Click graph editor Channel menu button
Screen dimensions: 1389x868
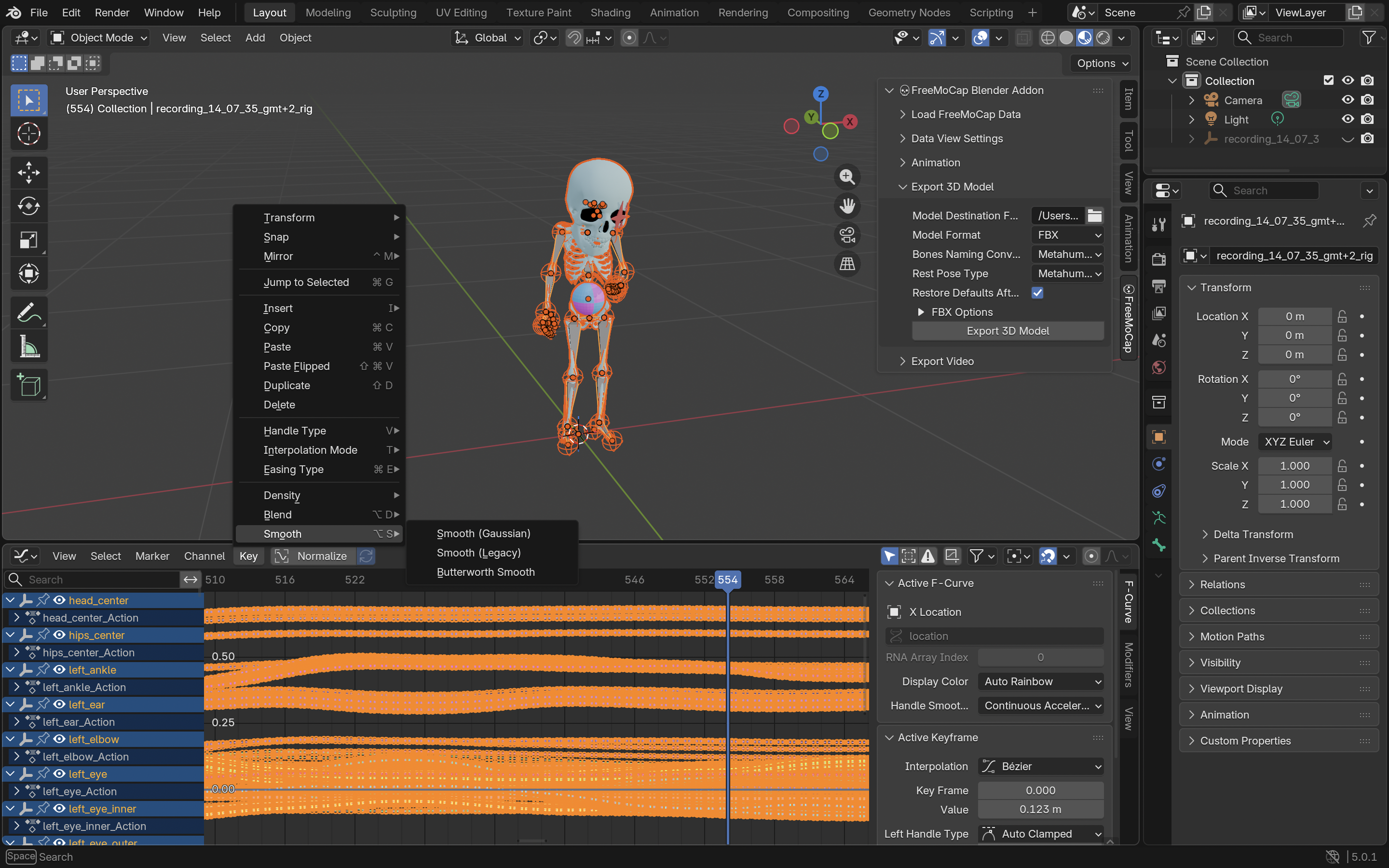tap(204, 556)
